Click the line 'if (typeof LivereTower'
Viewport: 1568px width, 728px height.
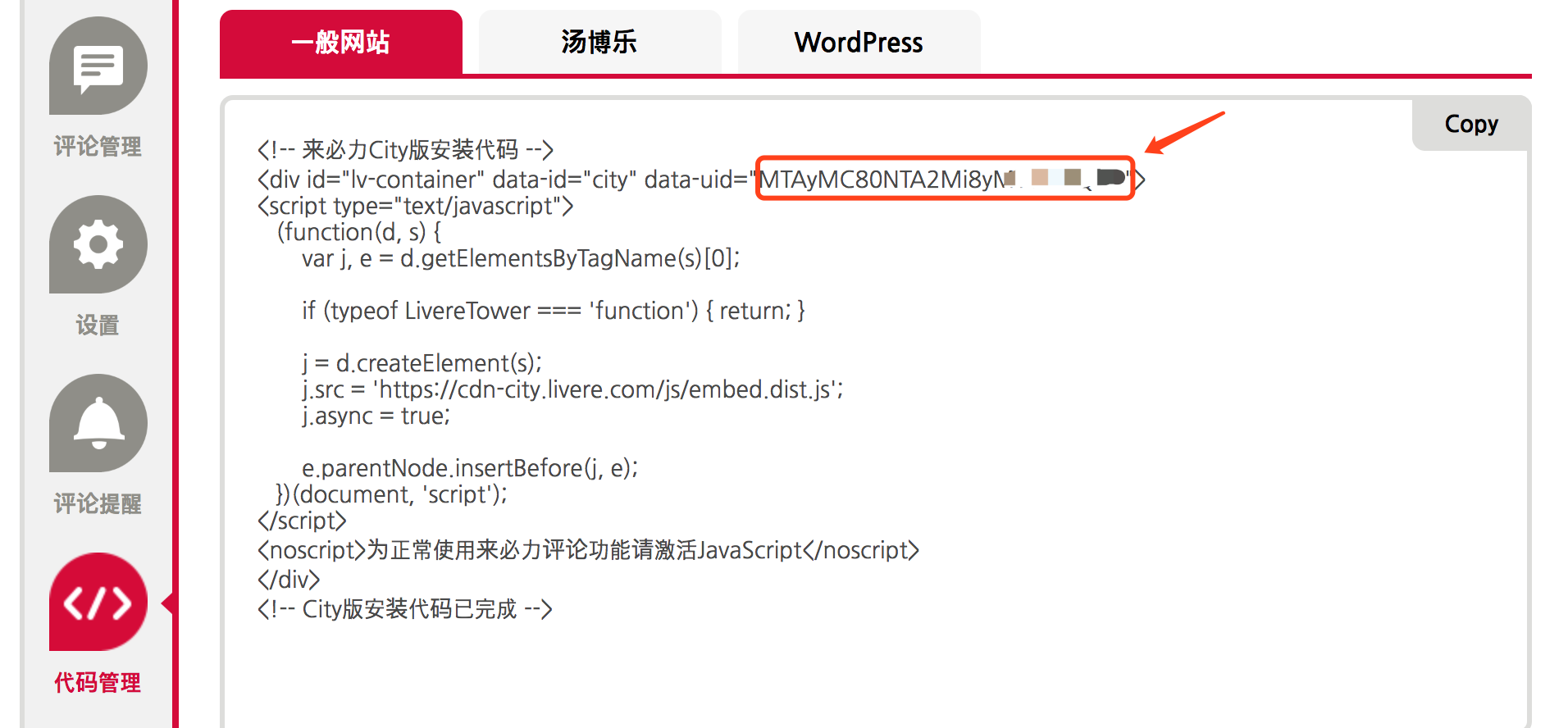(554, 311)
